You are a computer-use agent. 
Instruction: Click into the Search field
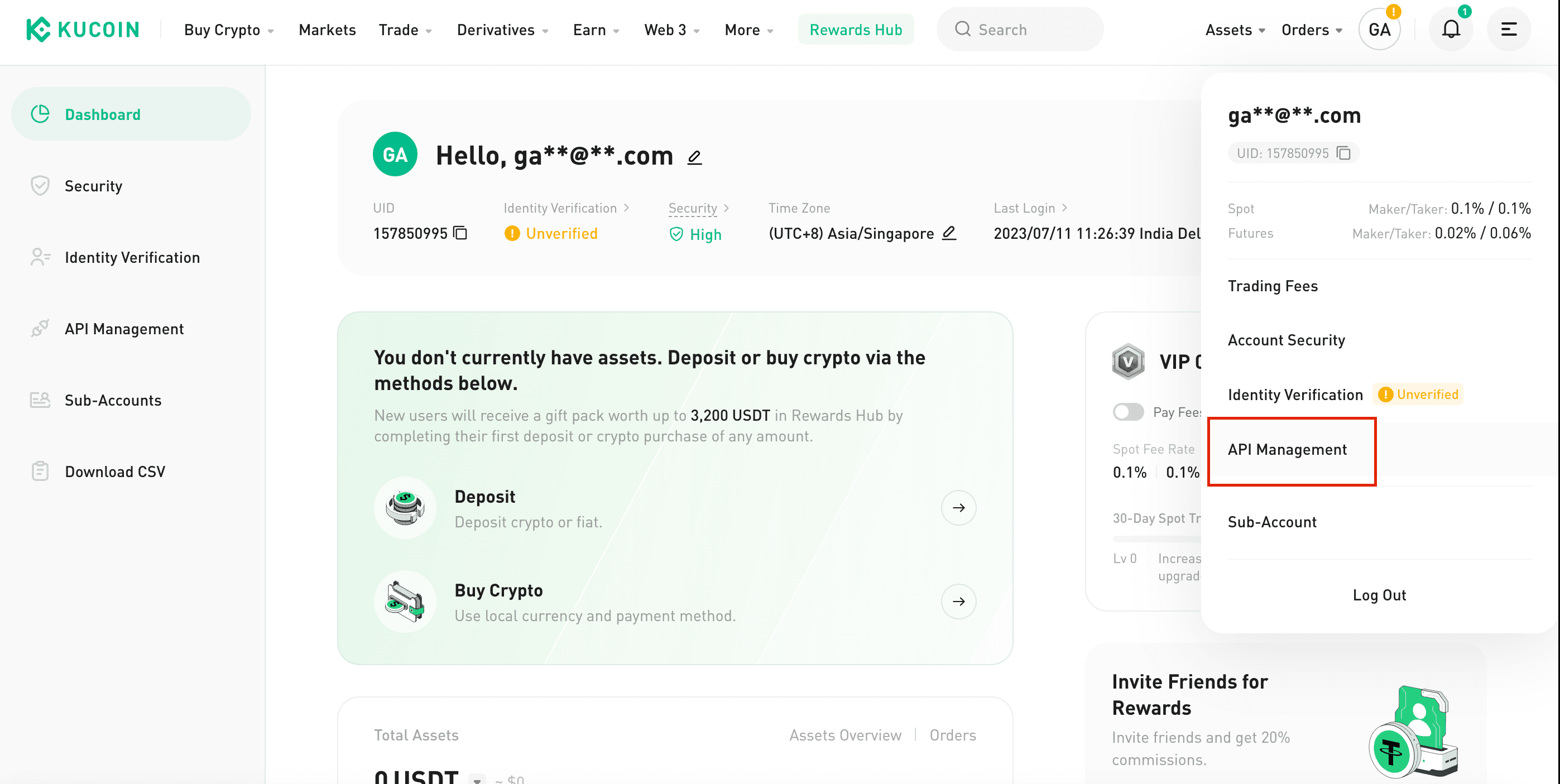click(x=1019, y=29)
